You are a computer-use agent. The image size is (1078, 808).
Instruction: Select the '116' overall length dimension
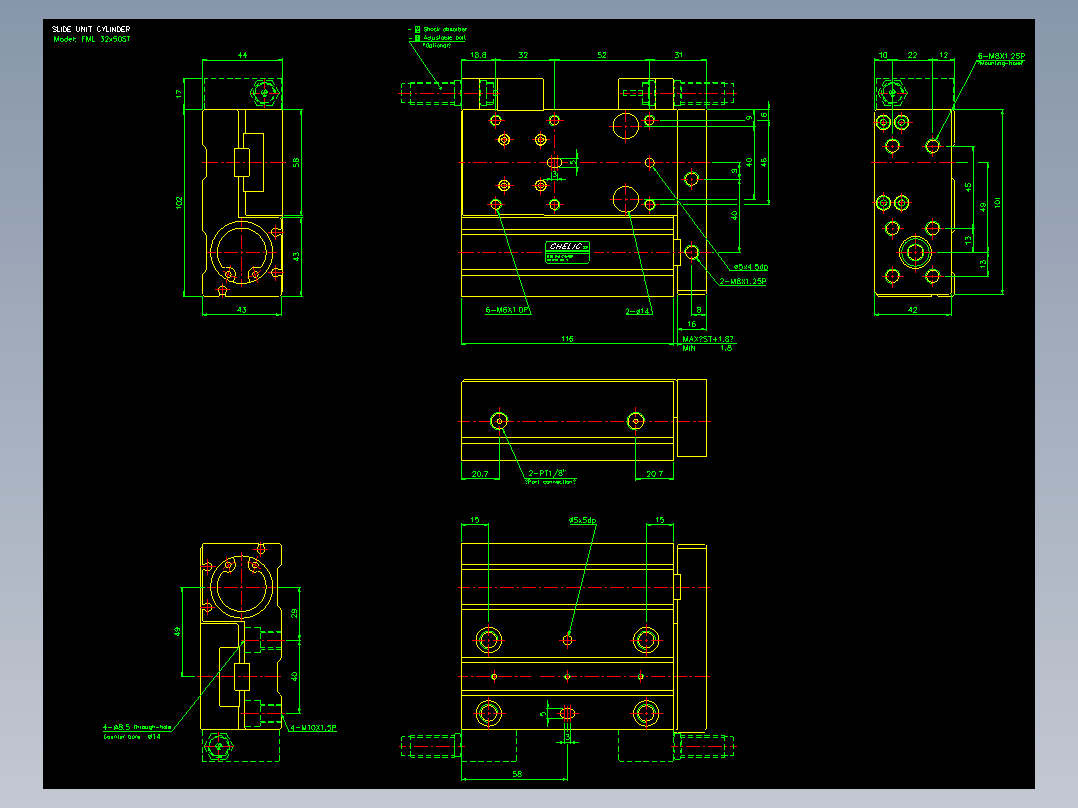pyautogui.click(x=566, y=339)
